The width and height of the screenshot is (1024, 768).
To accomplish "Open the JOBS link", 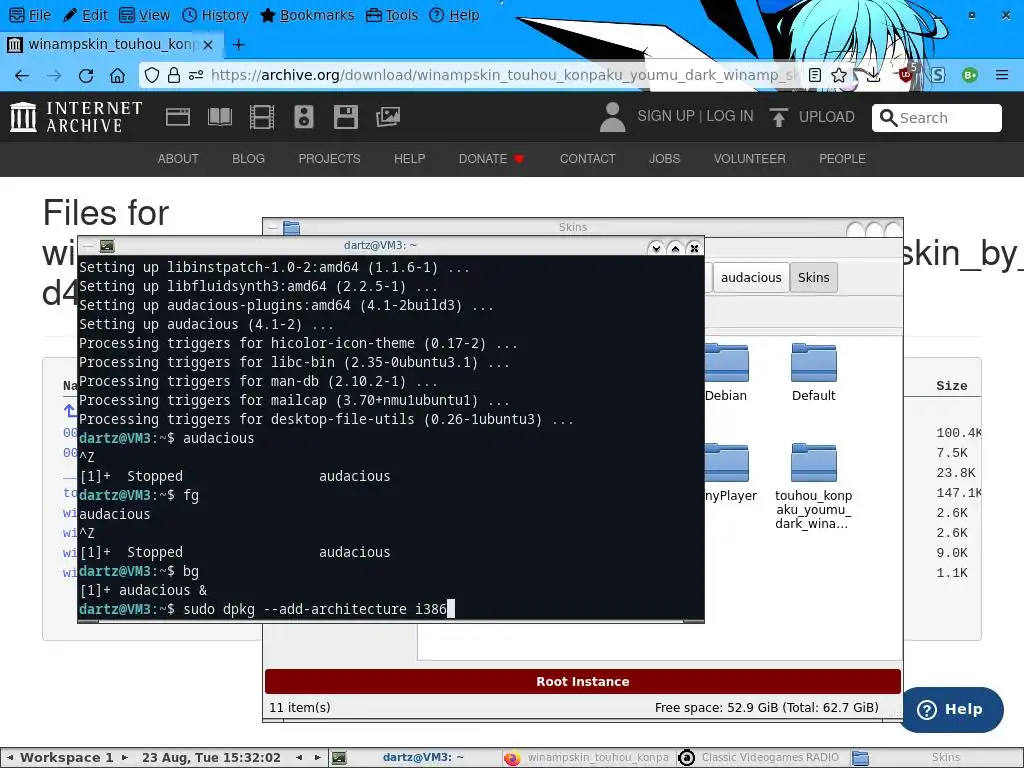I will [x=664, y=159].
